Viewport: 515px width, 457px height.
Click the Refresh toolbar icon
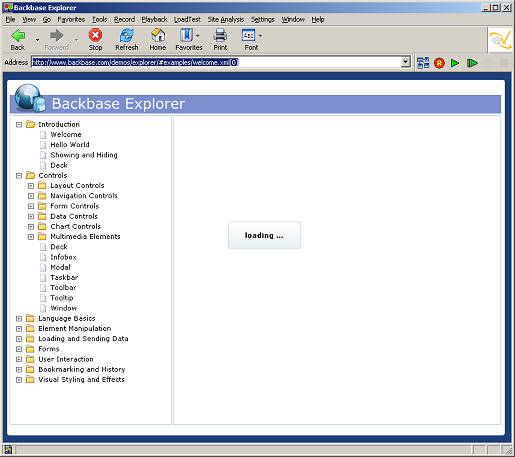tap(127, 35)
